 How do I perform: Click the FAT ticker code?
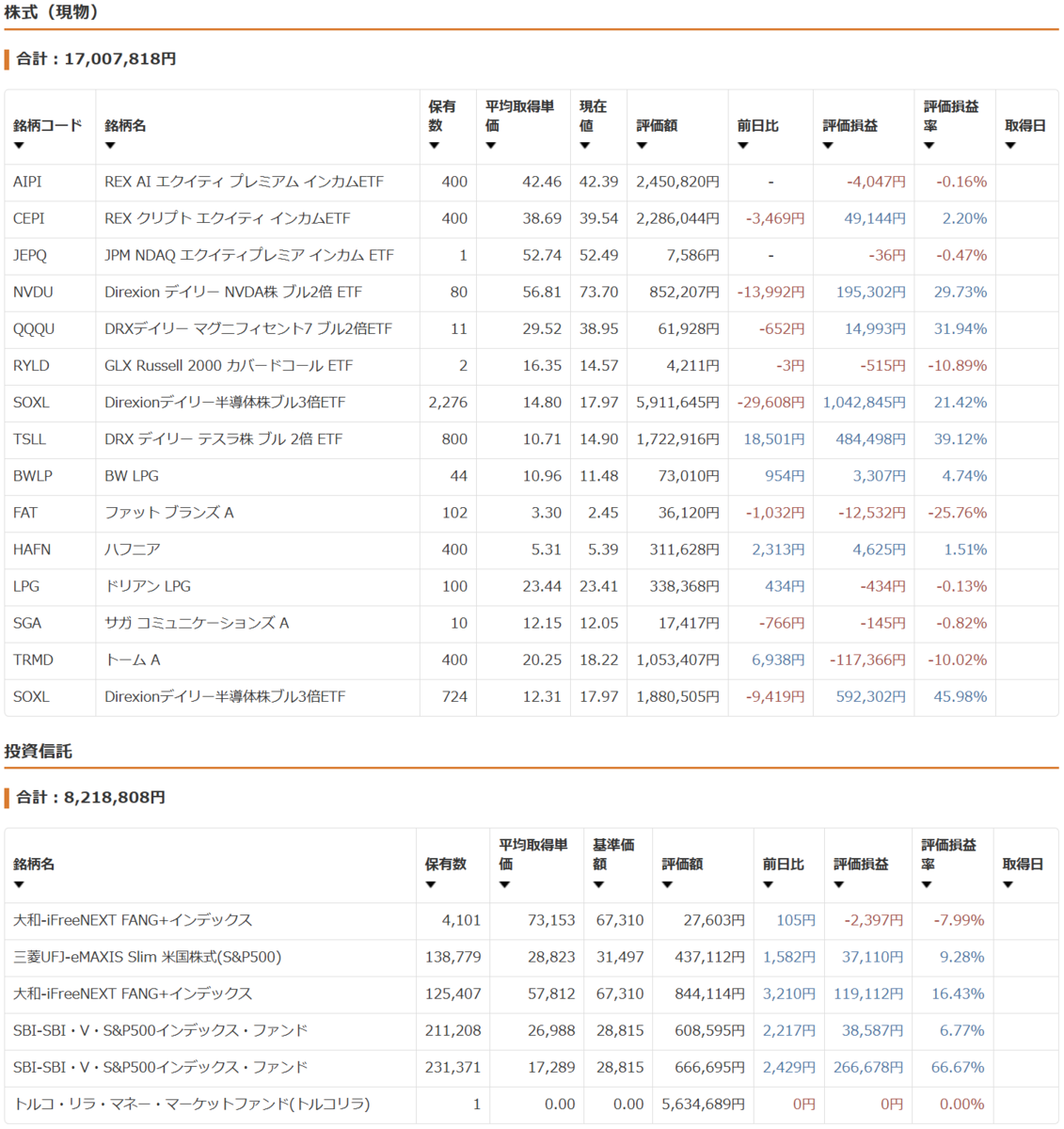pos(25,513)
